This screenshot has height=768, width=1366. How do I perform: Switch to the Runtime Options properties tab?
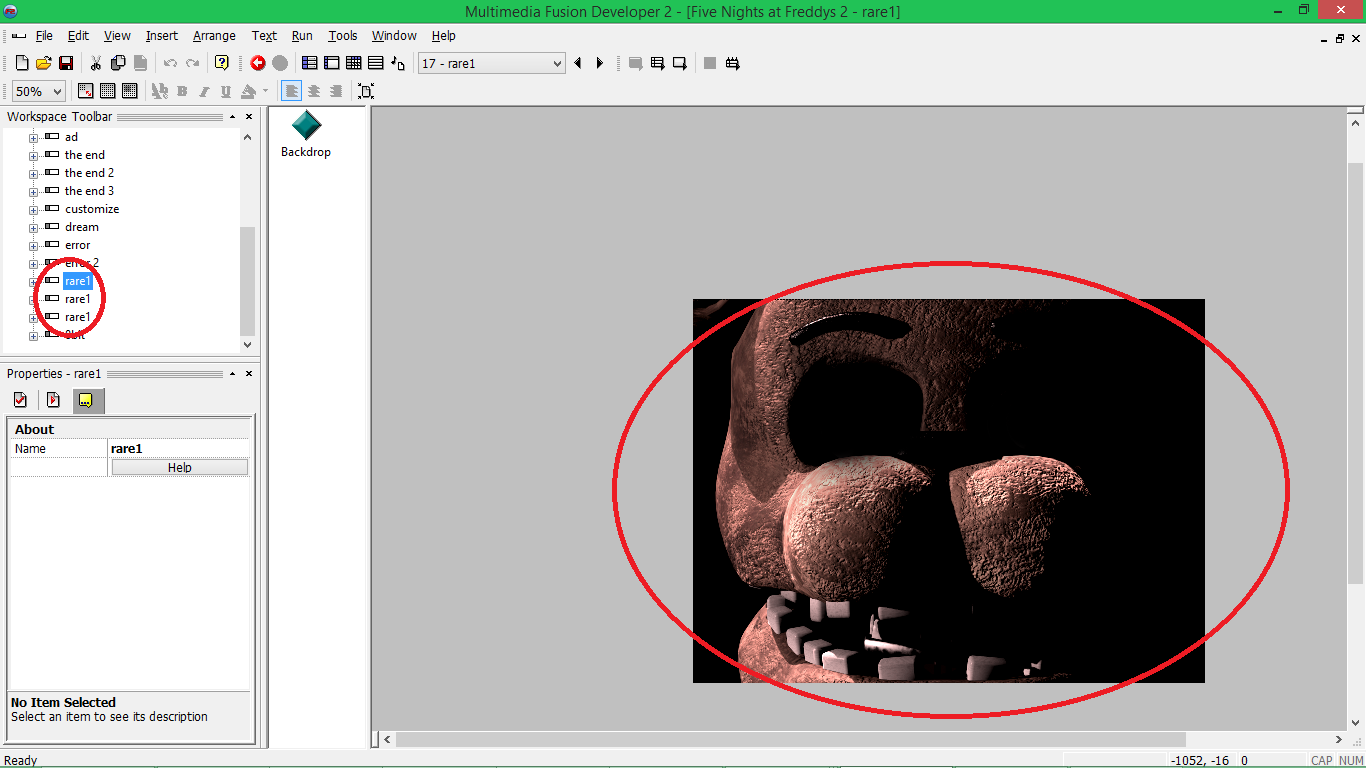point(54,401)
